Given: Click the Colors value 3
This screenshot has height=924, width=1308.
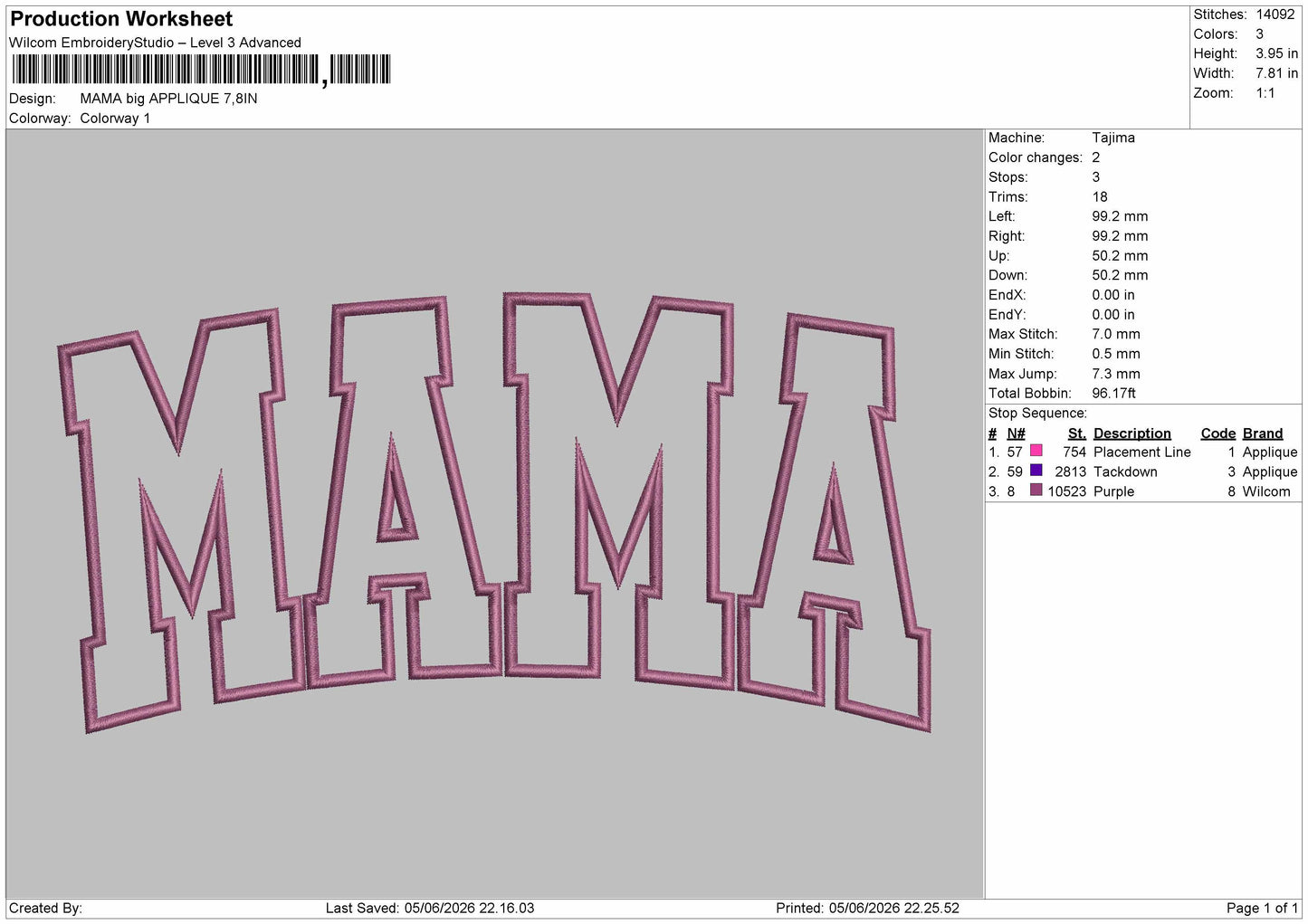Looking at the screenshot, I should [x=1259, y=34].
